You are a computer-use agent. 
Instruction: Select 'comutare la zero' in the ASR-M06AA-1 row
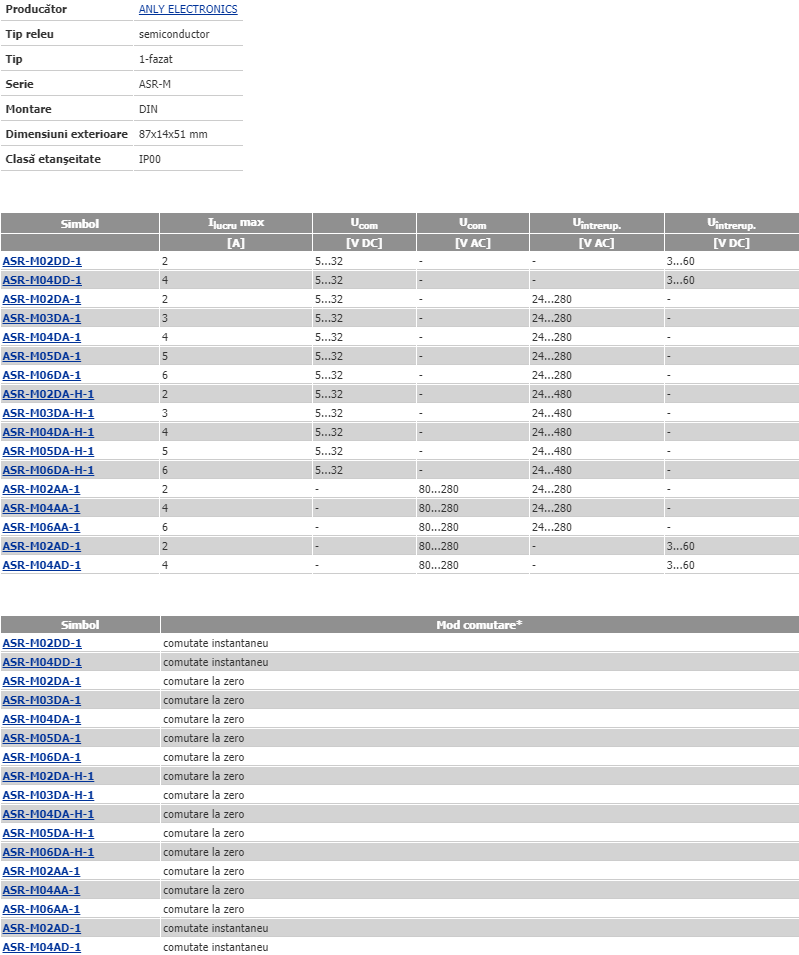click(x=203, y=909)
